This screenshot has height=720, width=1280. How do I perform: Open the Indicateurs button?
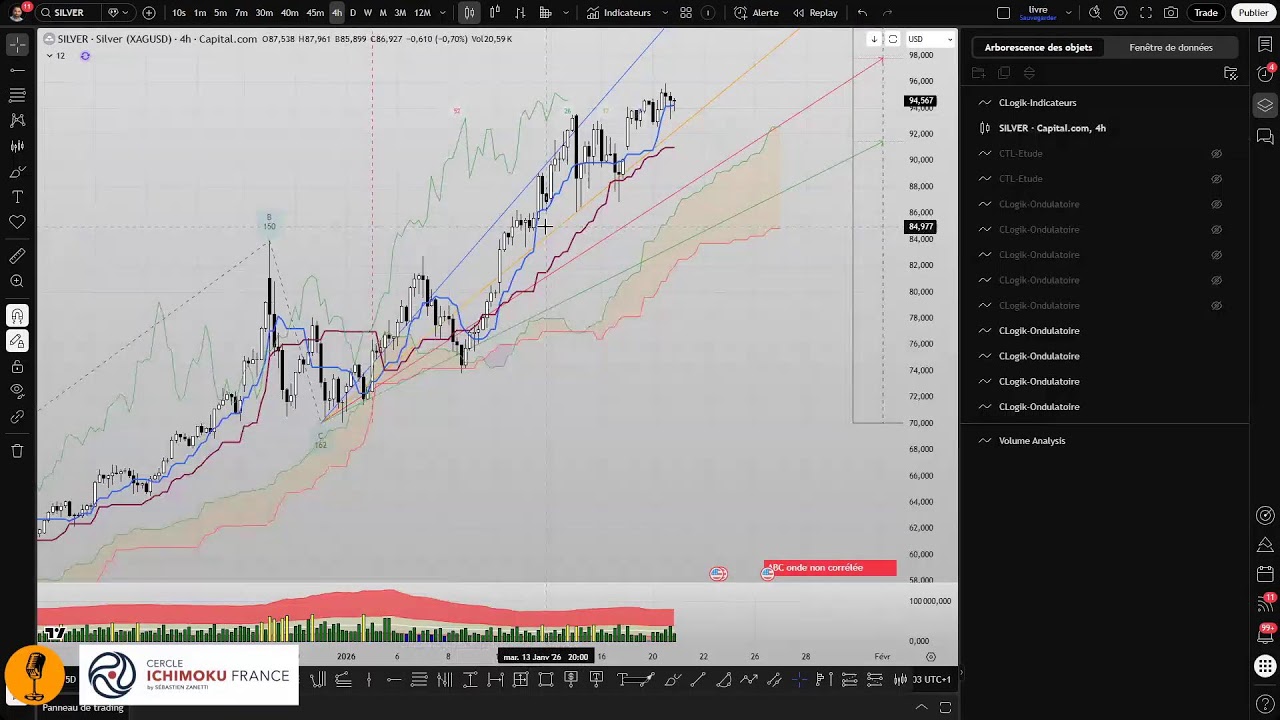pos(619,13)
